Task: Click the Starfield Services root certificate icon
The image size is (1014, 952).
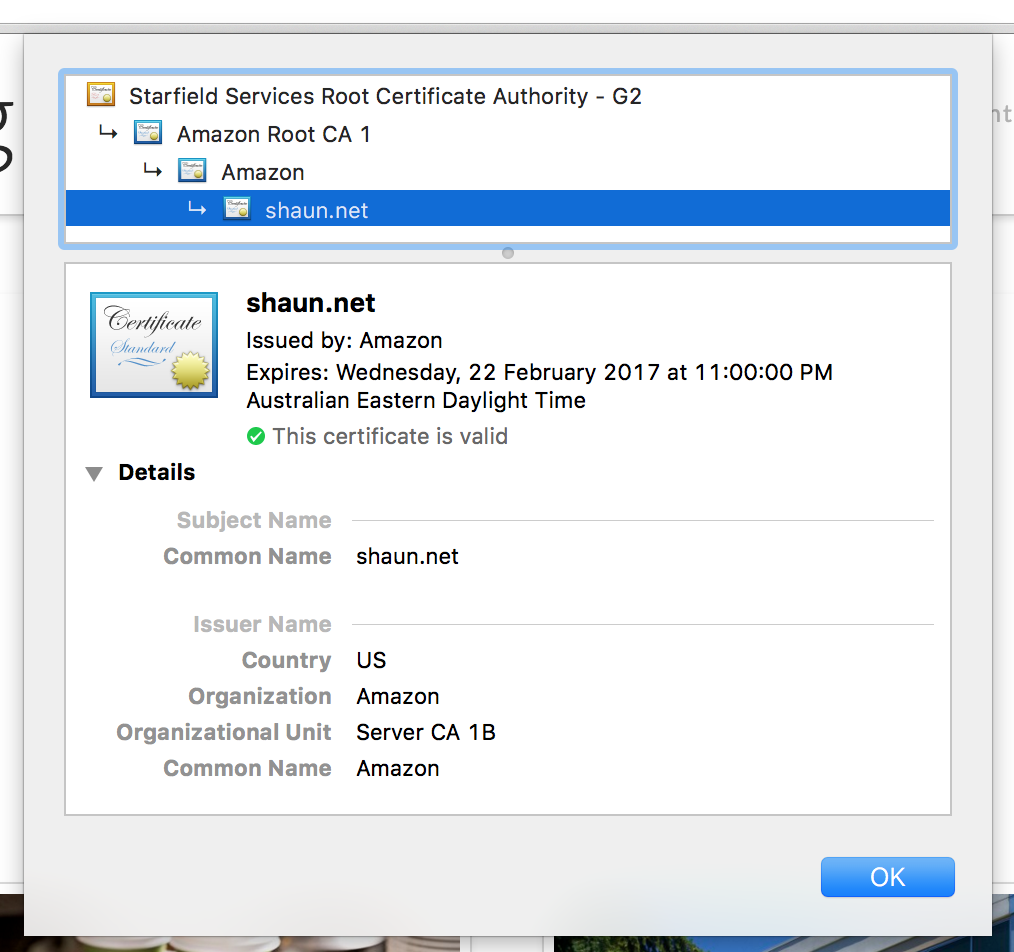Action: [x=101, y=96]
